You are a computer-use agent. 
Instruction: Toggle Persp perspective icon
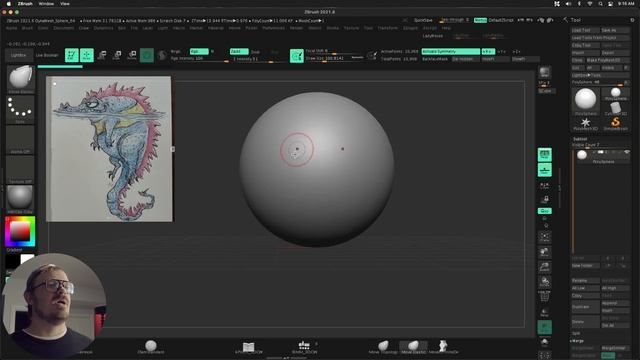(544, 155)
